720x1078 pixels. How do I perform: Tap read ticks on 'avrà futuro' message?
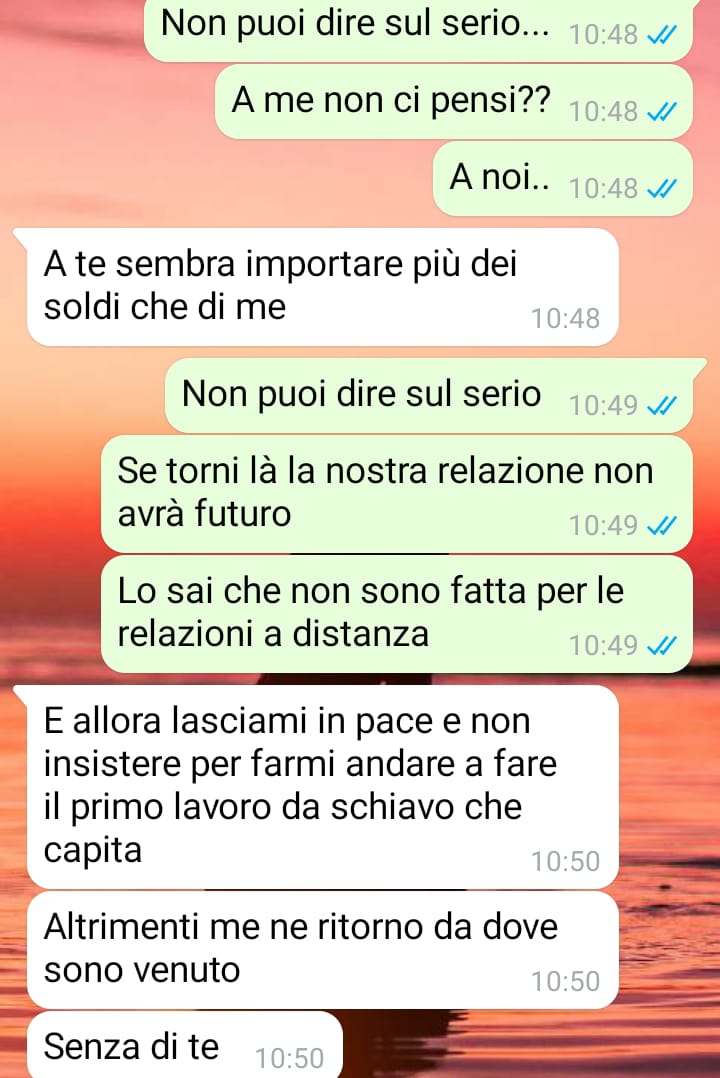tap(663, 526)
